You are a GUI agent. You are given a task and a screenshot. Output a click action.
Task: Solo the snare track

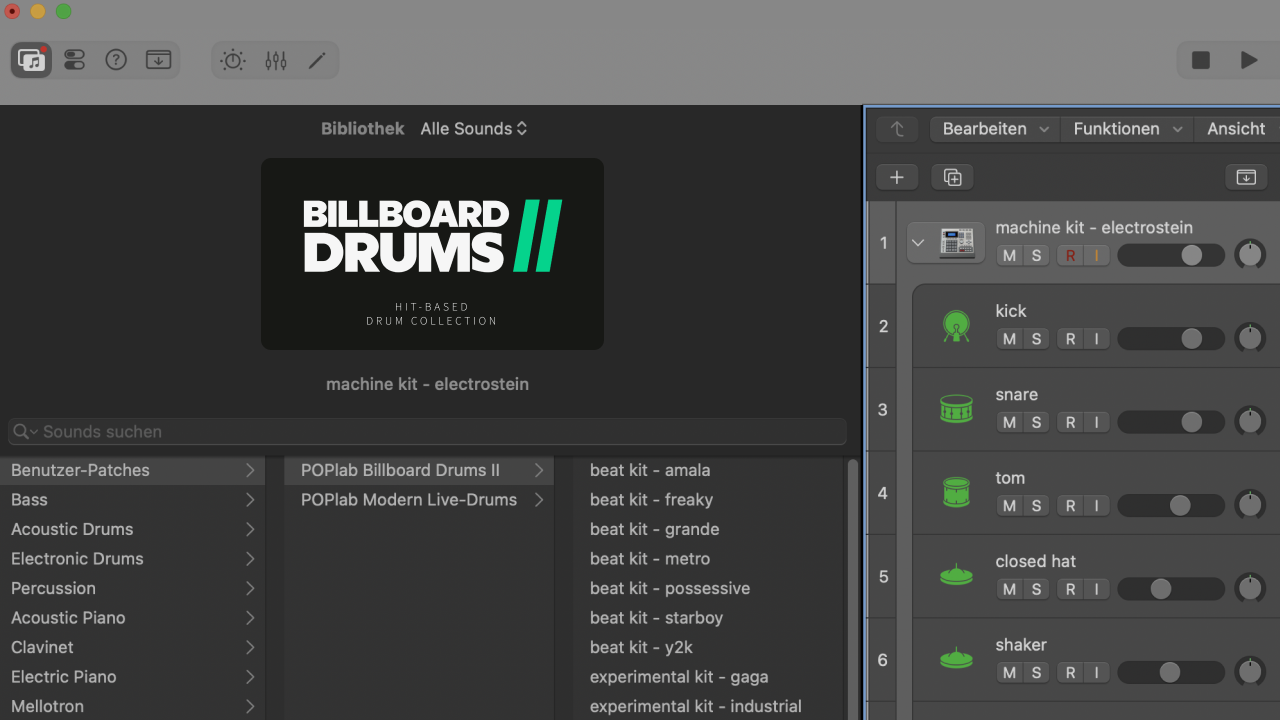tap(1036, 422)
